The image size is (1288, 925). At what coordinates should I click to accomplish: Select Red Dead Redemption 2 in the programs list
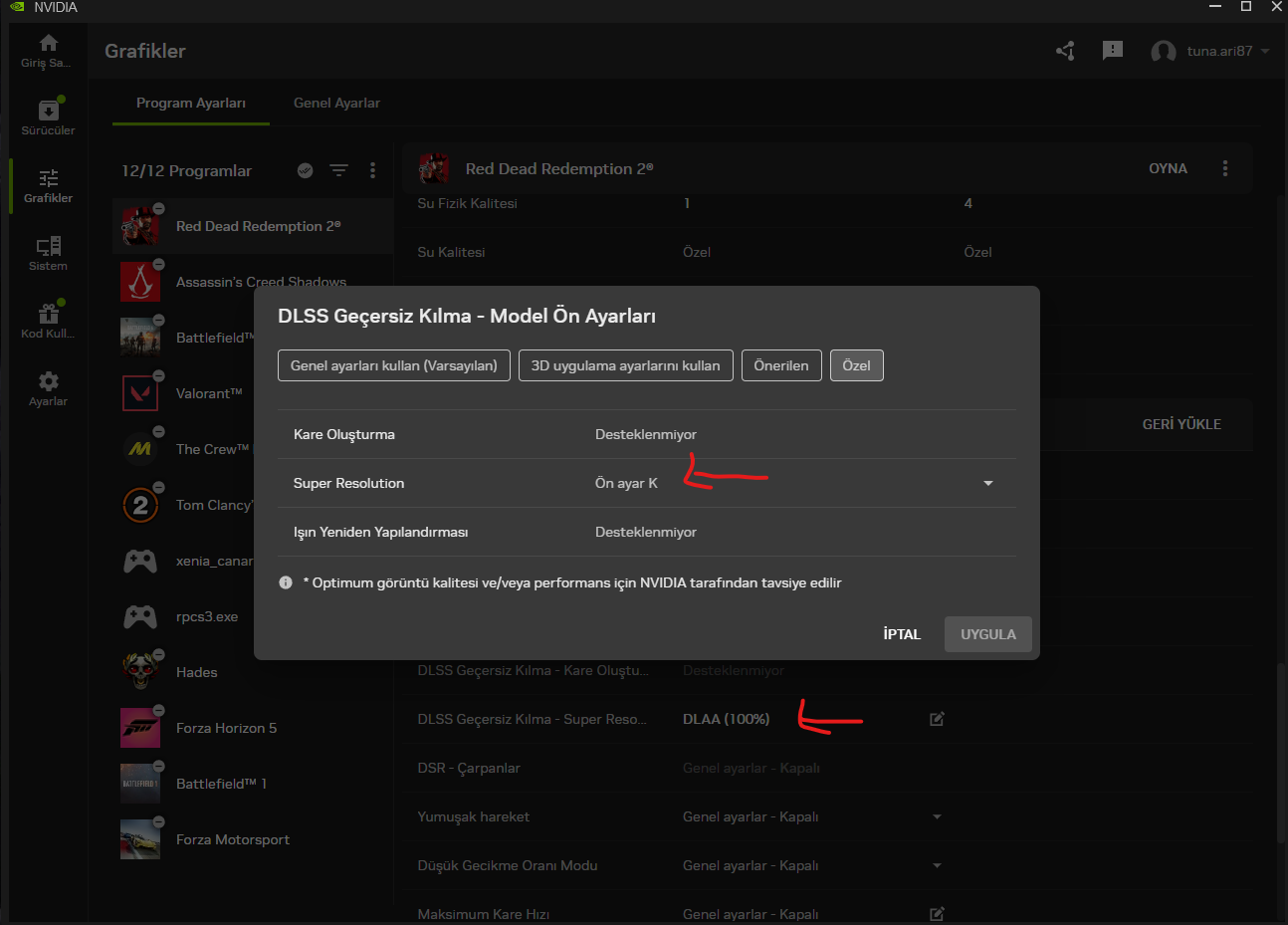point(253,226)
